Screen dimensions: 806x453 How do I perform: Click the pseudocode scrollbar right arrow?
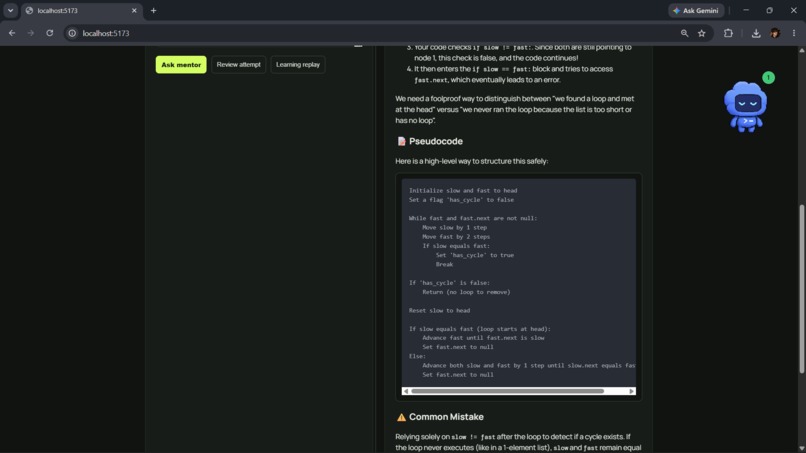coord(632,391)
